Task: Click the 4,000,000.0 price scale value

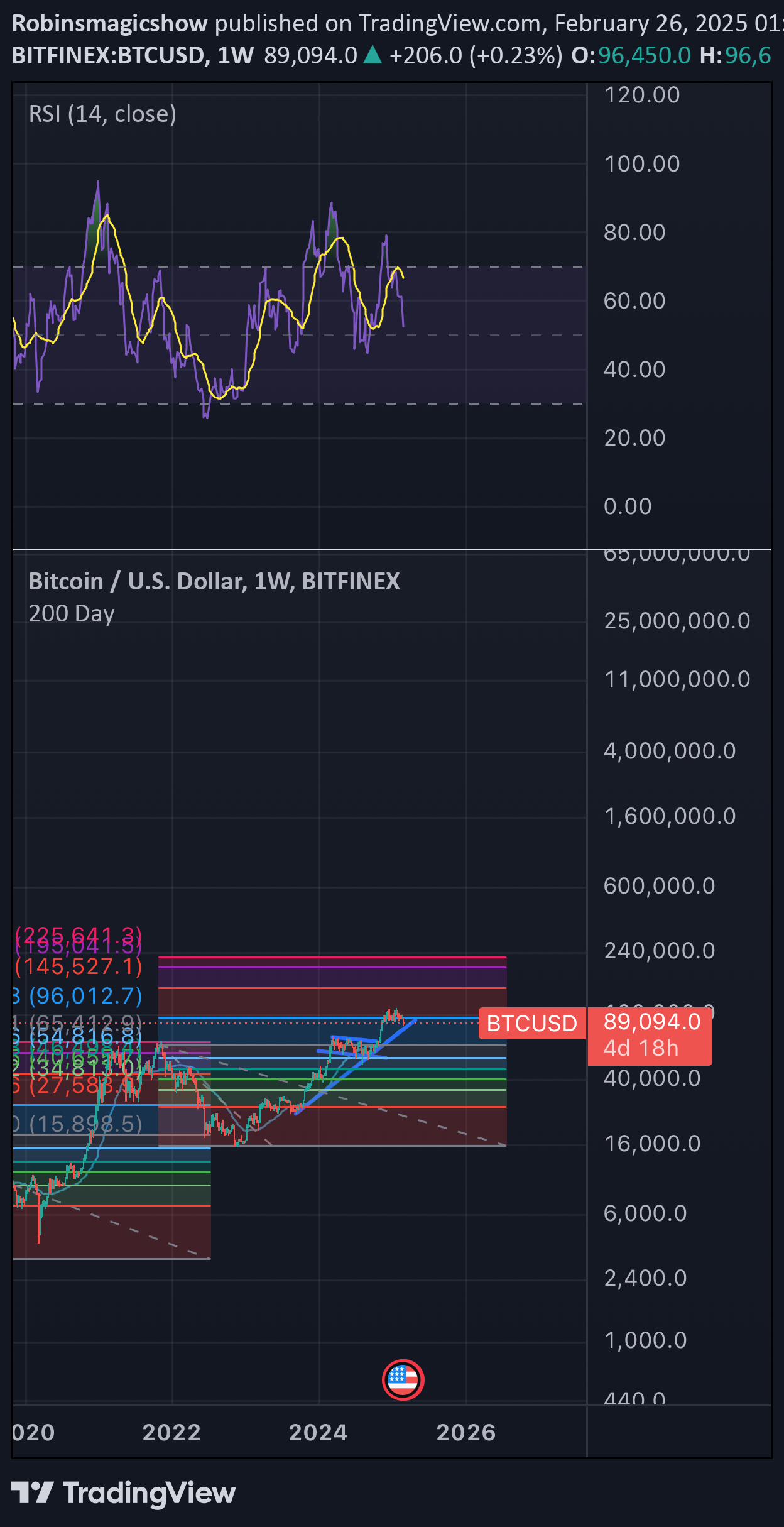Action: click(670, 751)
